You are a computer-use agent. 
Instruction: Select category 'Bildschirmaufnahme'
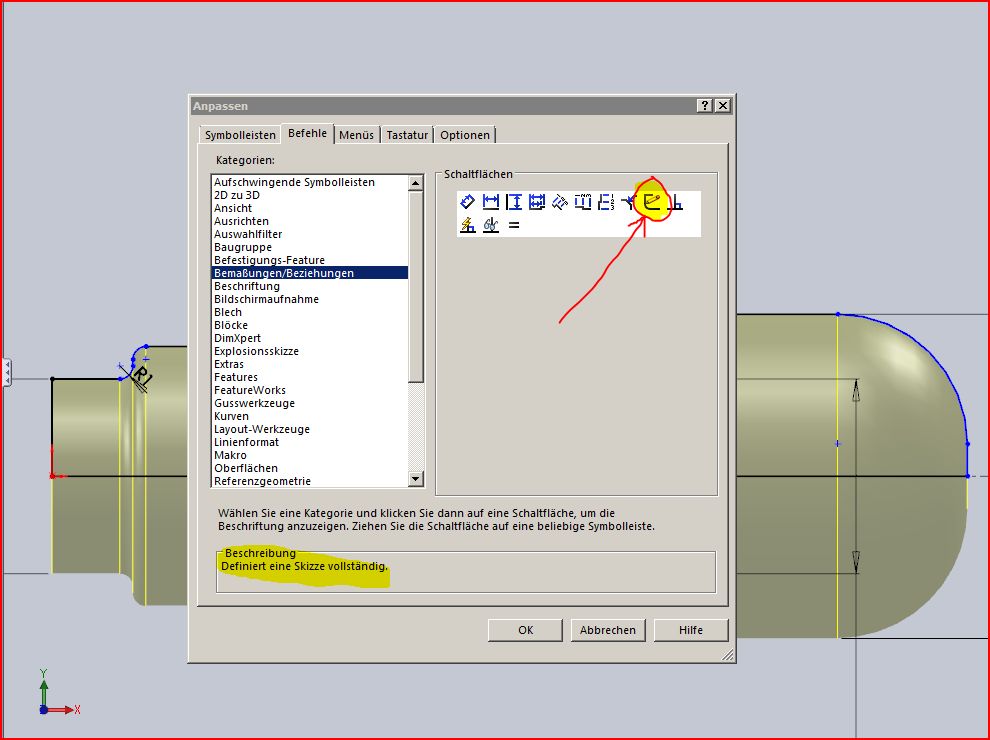pyautogui.click(x=309, y=299)
